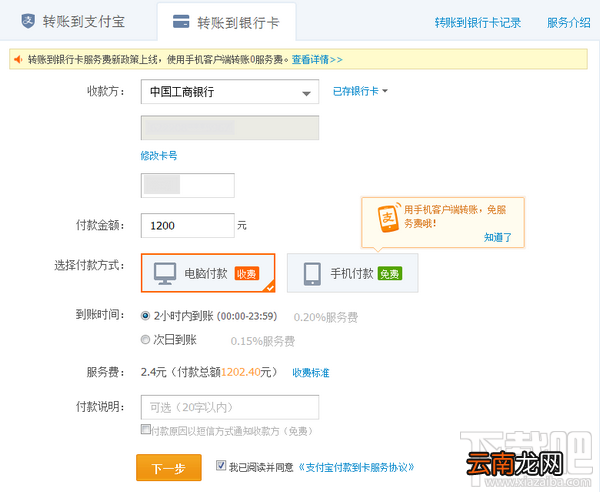Screen dimensions: 600x492
Task: Click the recipient name input field
Action: 188,186
